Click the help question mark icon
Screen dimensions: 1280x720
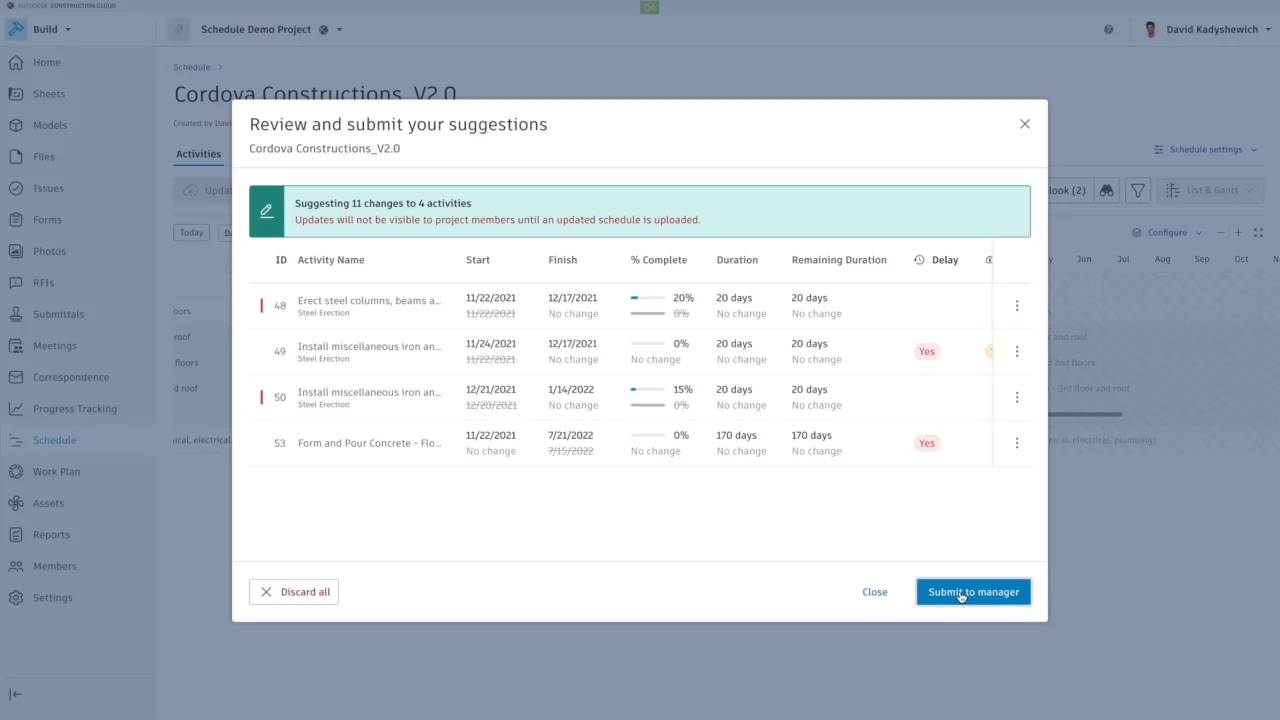1108,30
